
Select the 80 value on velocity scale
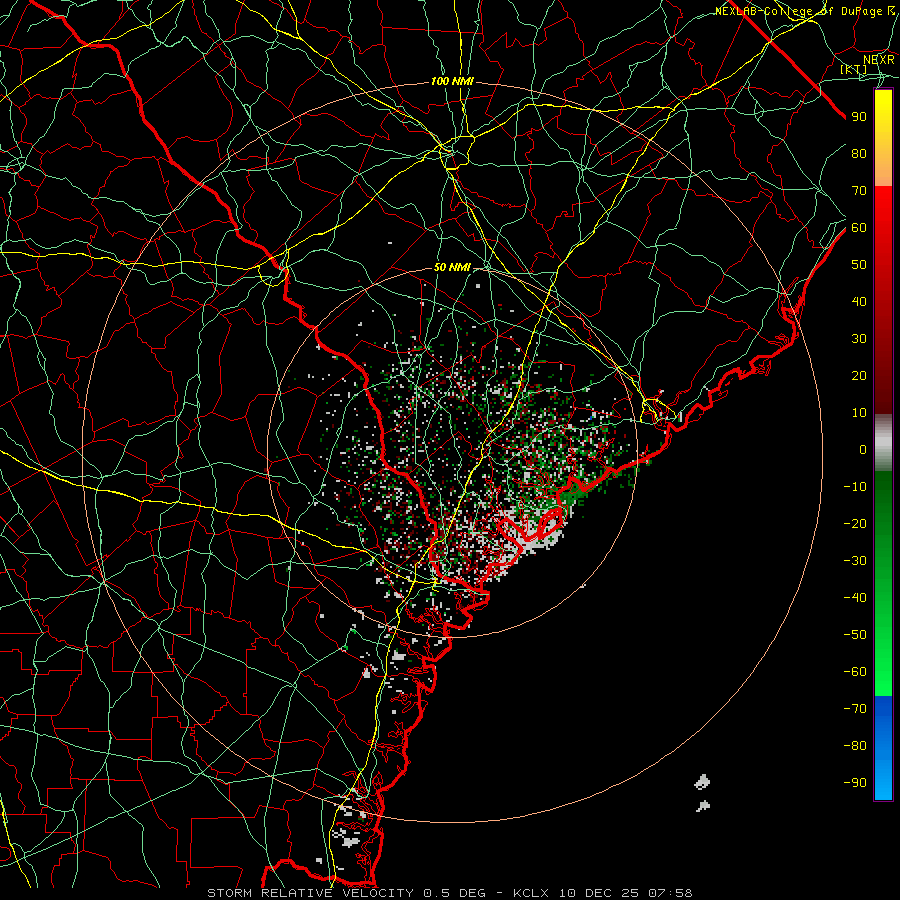coord(859,153)
